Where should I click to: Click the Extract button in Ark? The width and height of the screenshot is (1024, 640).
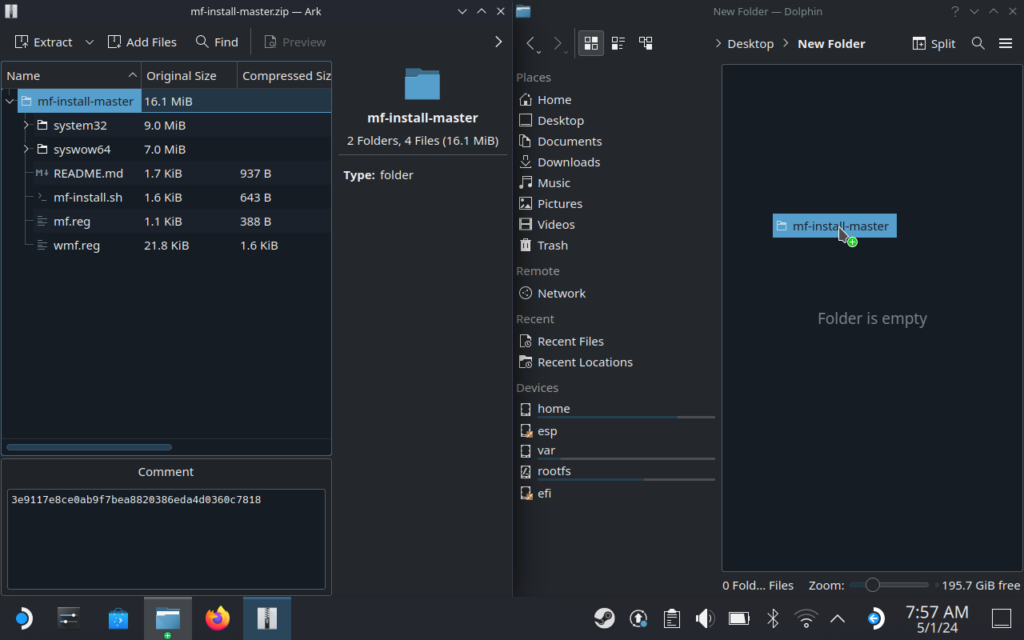click(43, 42)
